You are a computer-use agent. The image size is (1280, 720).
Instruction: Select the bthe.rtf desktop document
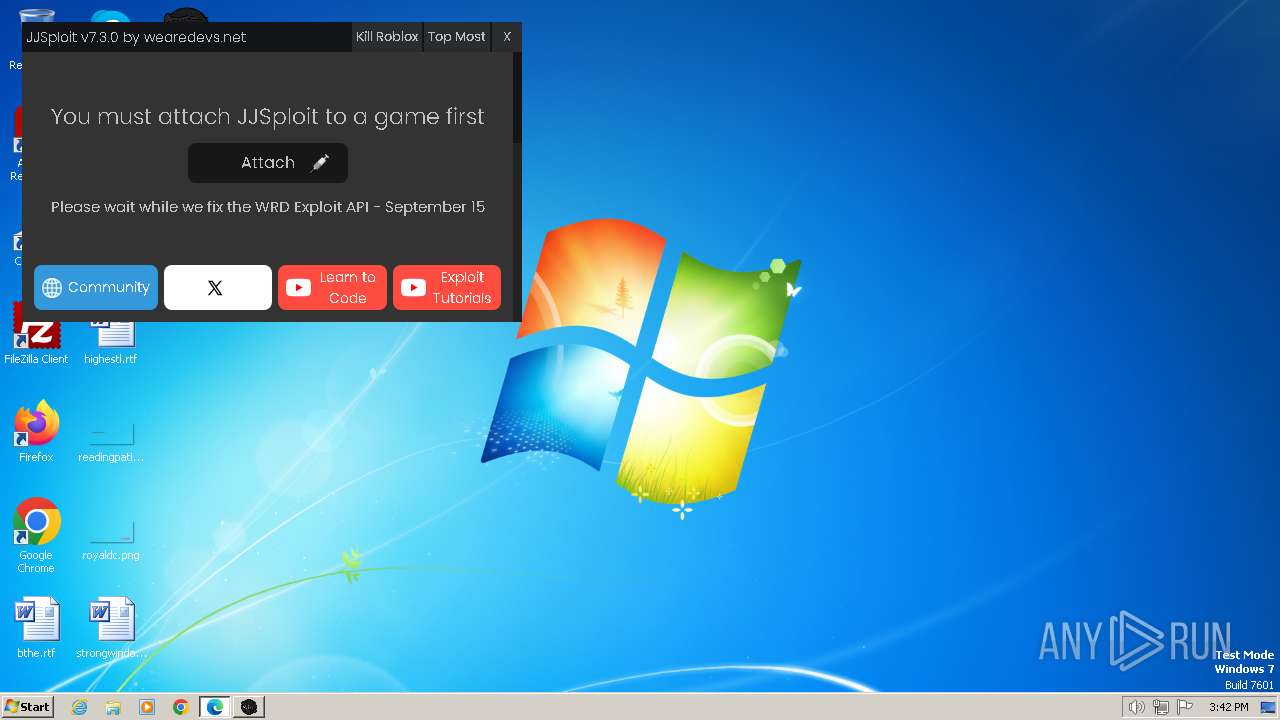click(36, 629)
